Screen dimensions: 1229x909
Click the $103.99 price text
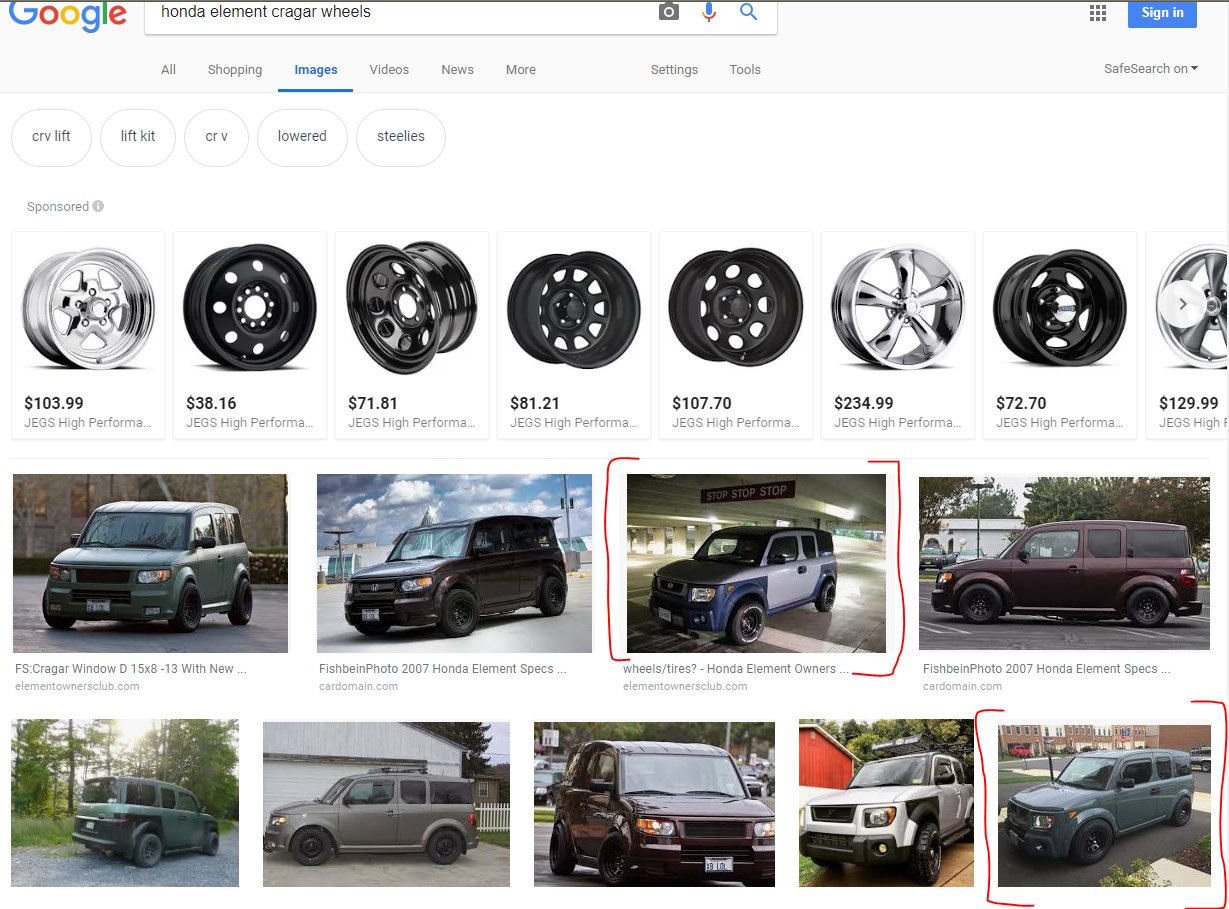54,404
